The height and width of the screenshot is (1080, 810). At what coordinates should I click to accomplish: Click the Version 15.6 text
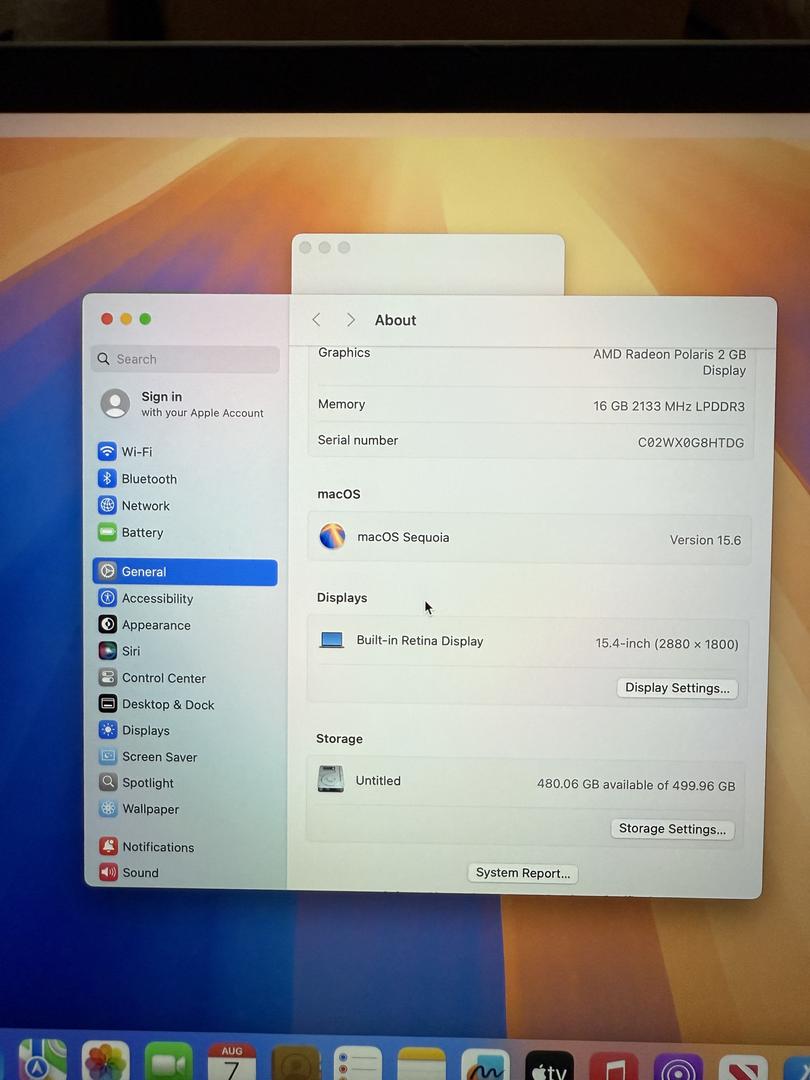(705, 540)
